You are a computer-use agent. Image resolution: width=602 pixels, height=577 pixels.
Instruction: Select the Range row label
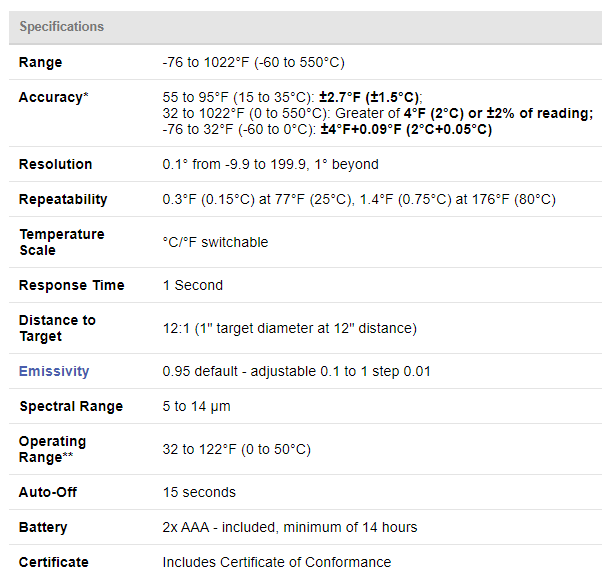40,62
